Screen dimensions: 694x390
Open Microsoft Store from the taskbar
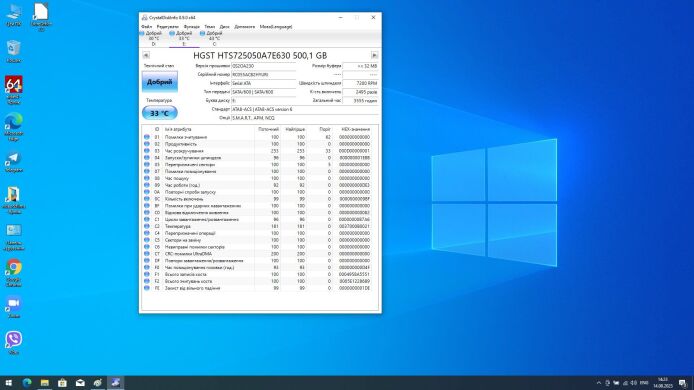(62, 383)
